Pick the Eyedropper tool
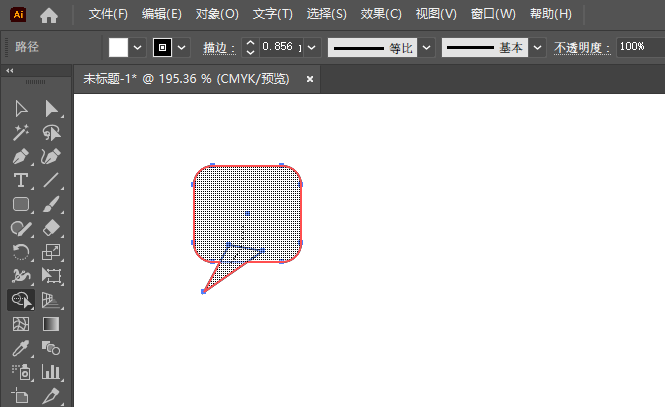This screenshot has width=665, height=407. (x=20, y=348)
